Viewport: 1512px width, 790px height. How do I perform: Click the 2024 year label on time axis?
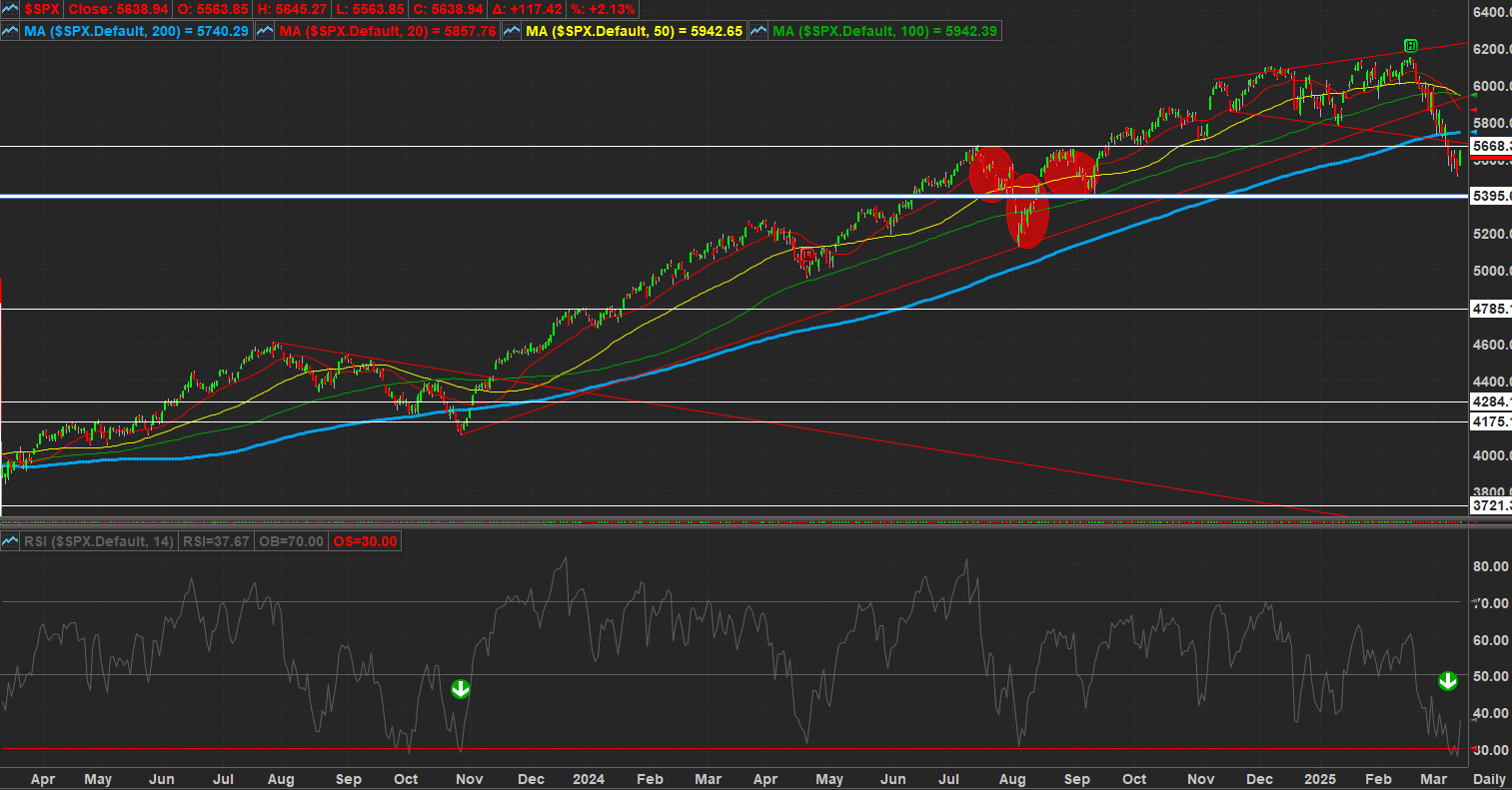point(590,777)
